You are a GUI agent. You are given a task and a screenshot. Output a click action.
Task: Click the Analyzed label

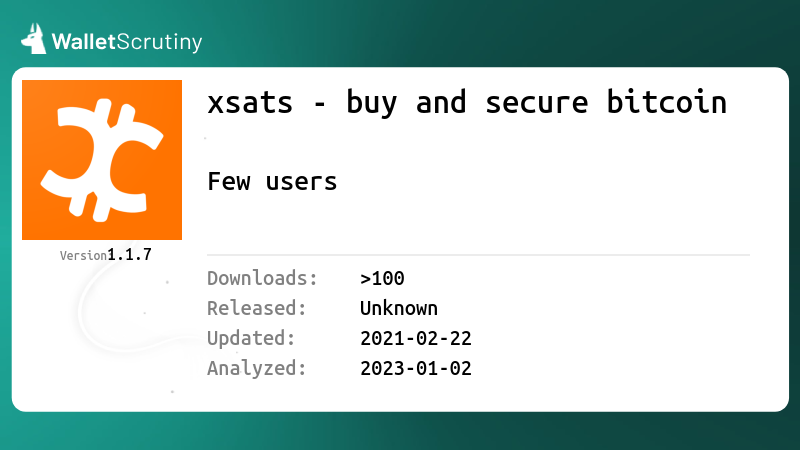(x=257, y=368)
